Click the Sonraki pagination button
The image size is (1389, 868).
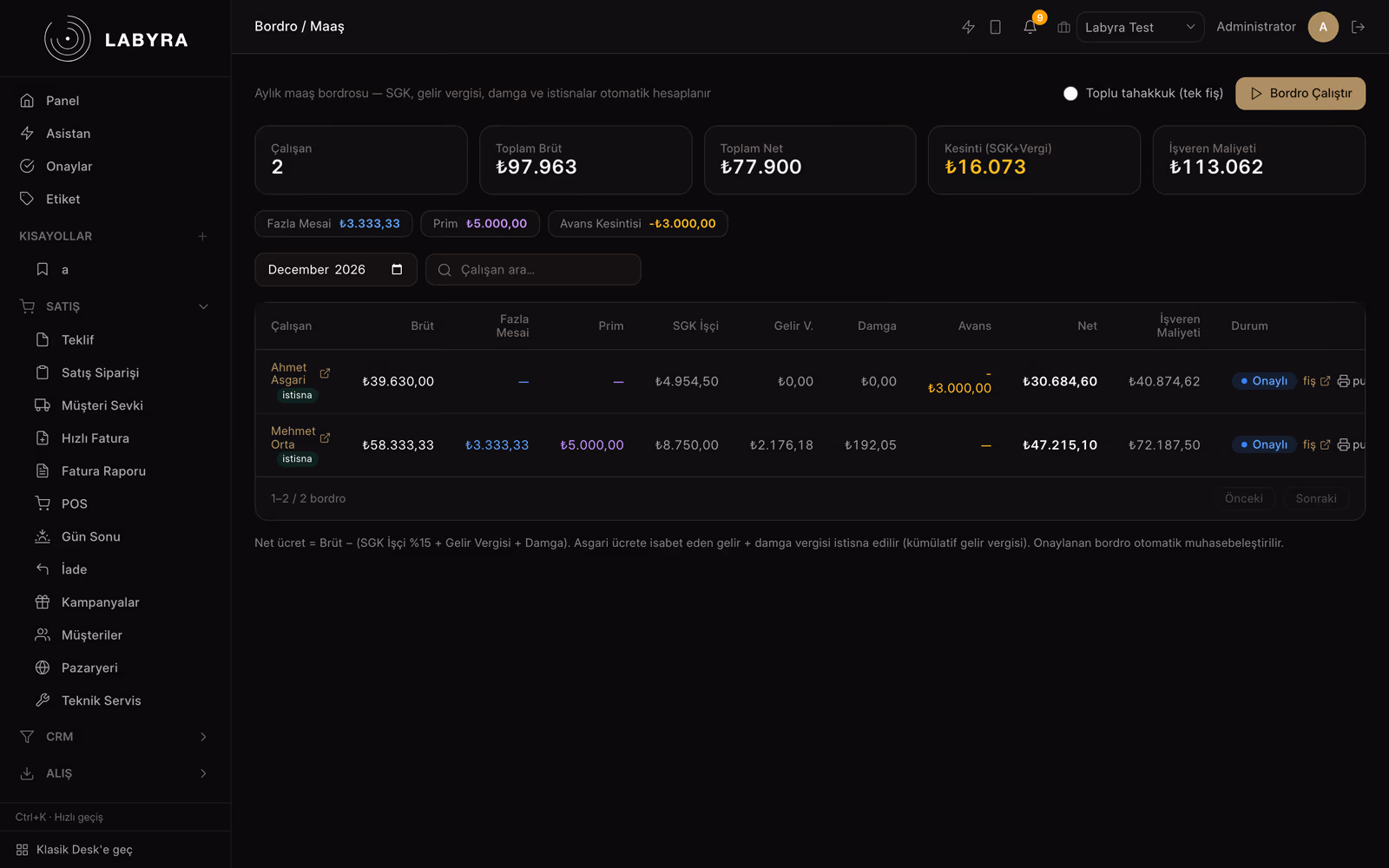tap(1316, 498)
